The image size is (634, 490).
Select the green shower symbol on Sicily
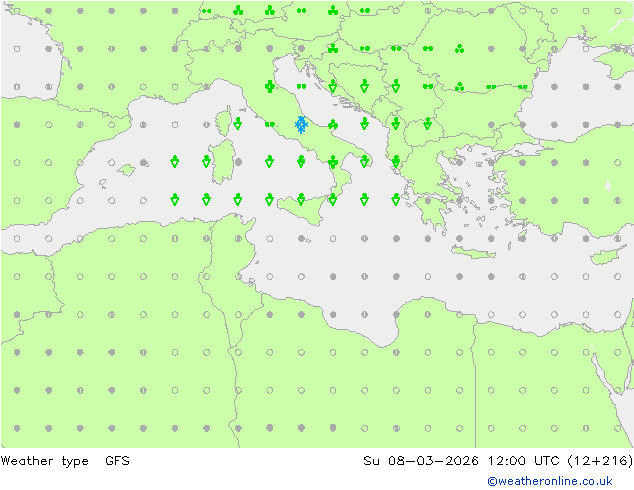click(301, 199)
